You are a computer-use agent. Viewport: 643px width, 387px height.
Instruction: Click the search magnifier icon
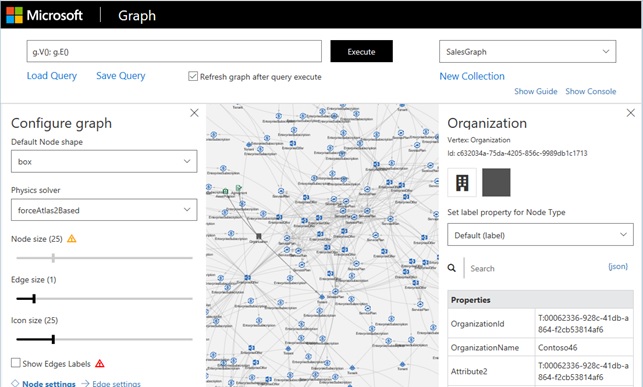pos(451,268)
